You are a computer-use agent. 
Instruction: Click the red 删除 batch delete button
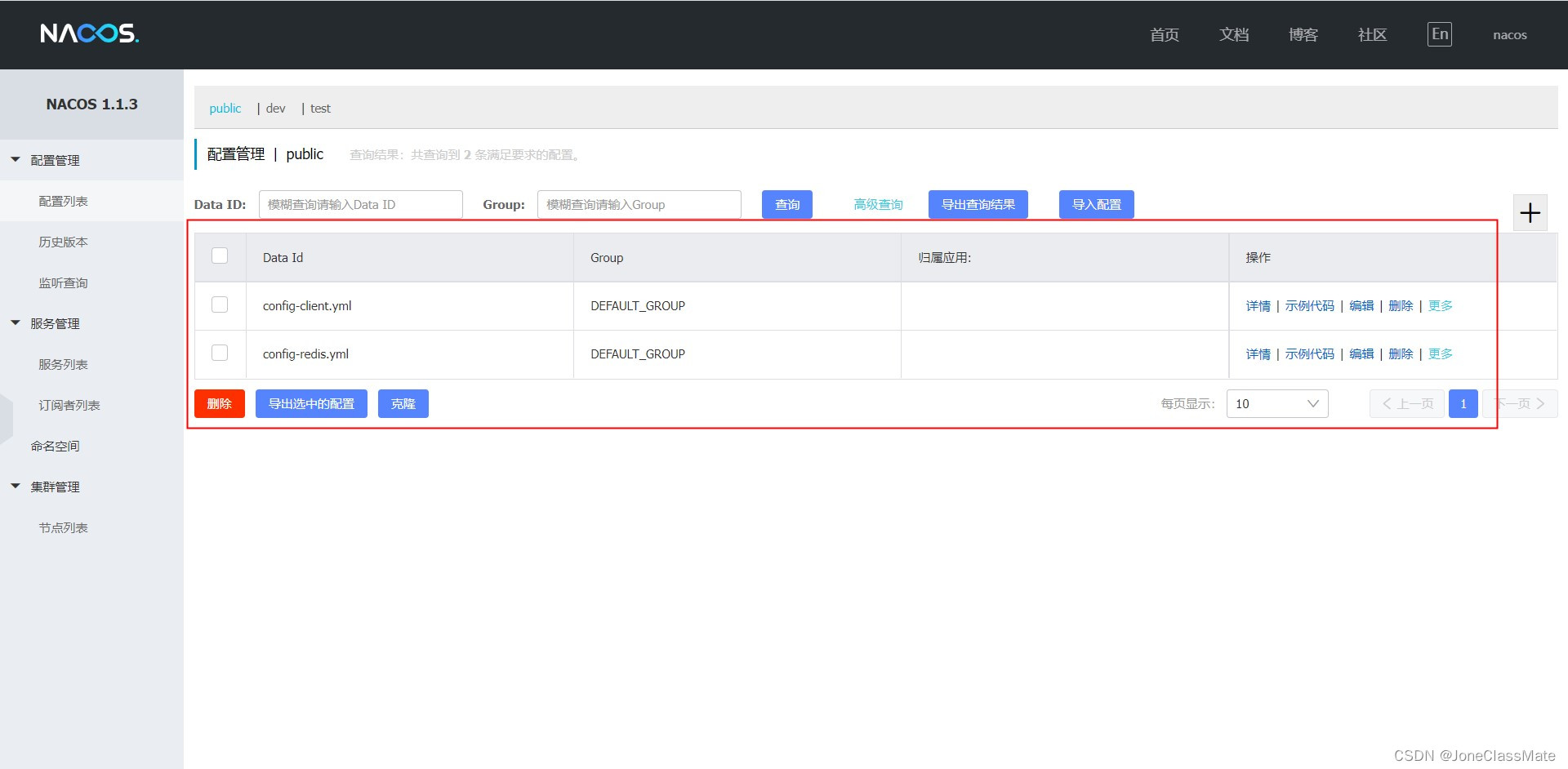220,404
